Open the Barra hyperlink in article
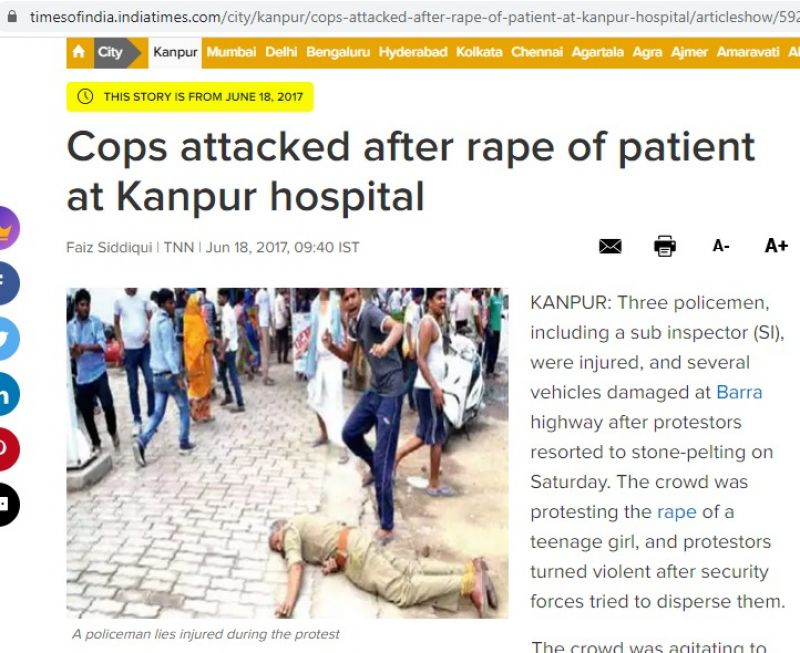This screenshot has width=800, height=653. 739,392
